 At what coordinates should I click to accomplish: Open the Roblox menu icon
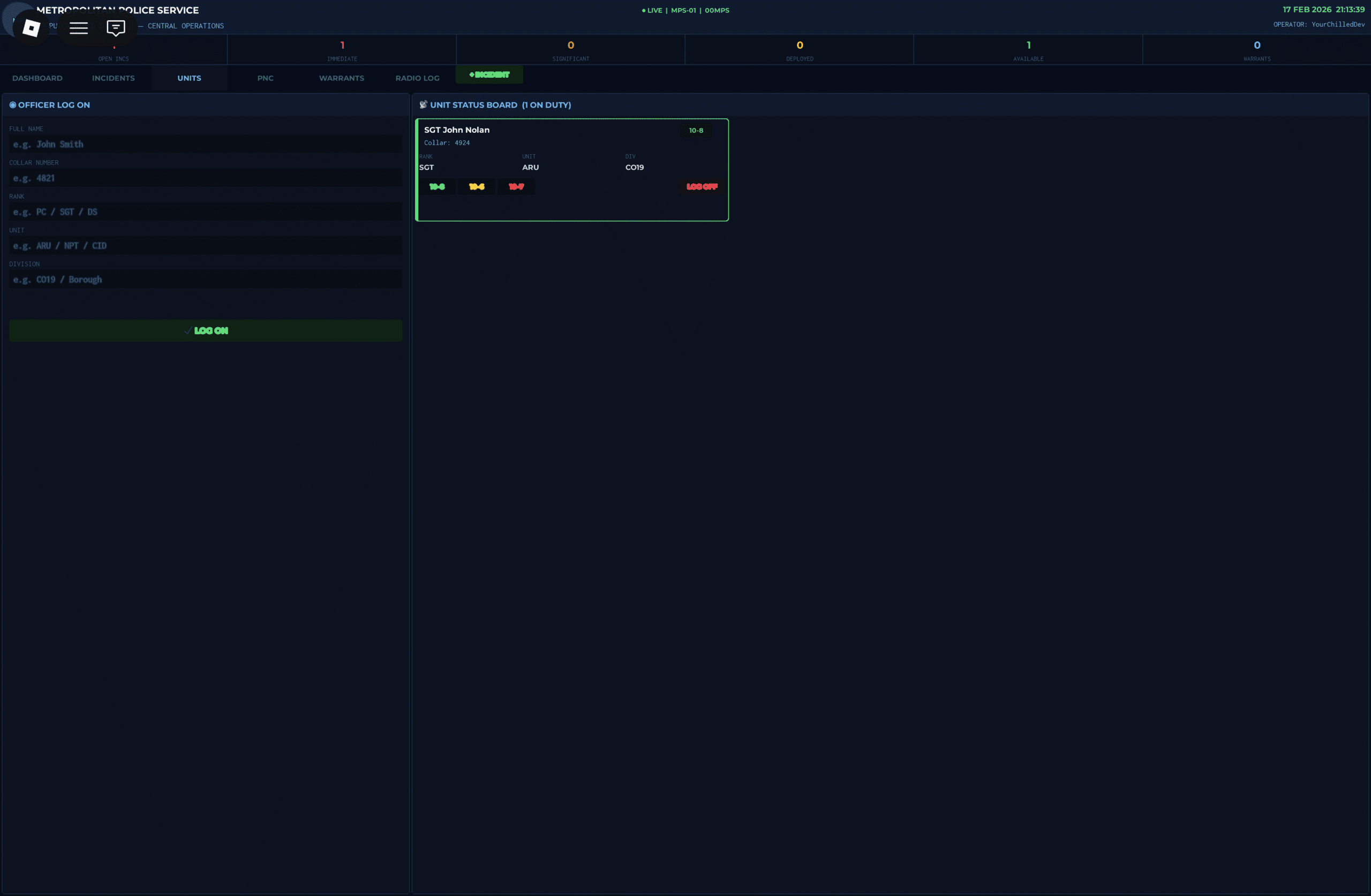pyautogui.click(x=31, y=28)
